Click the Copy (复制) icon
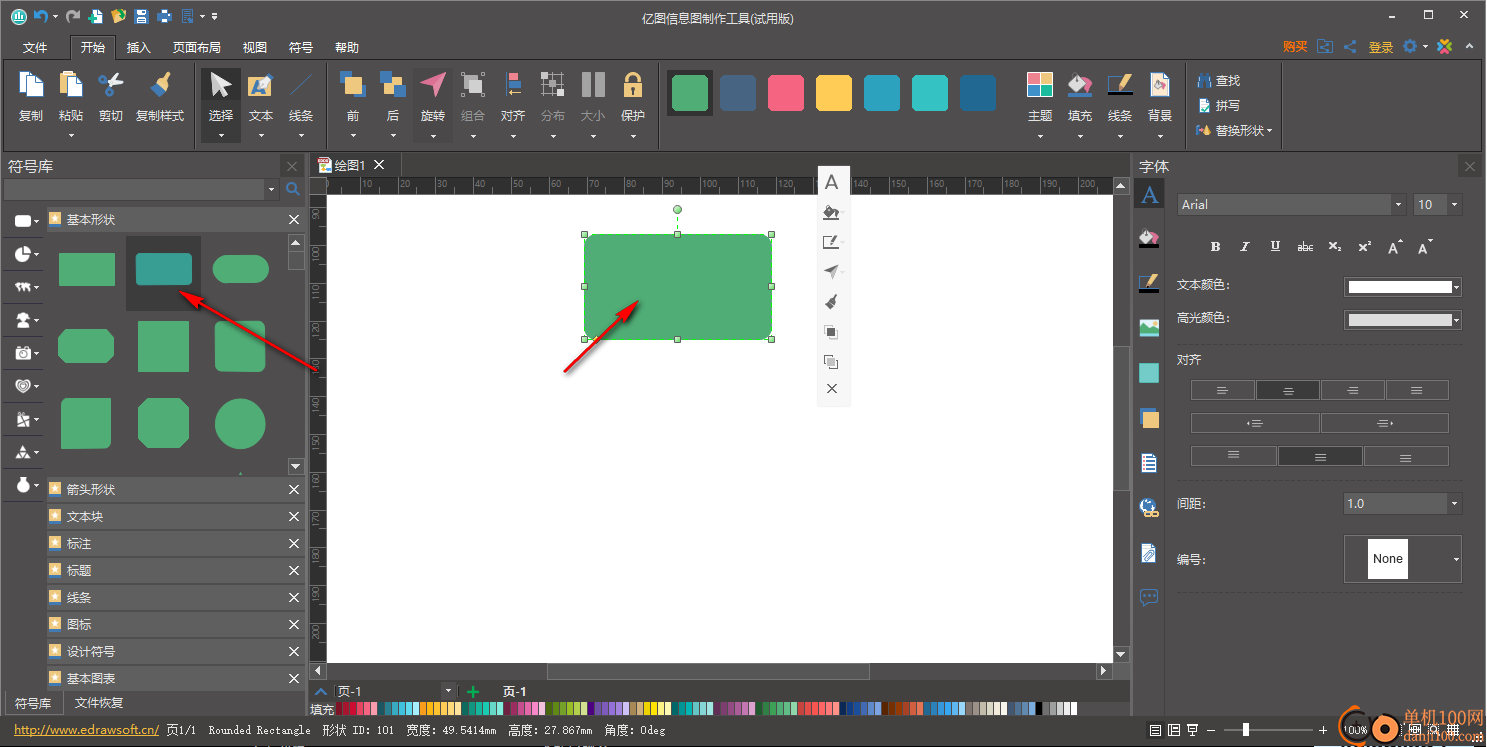 (x=31, y=86)
